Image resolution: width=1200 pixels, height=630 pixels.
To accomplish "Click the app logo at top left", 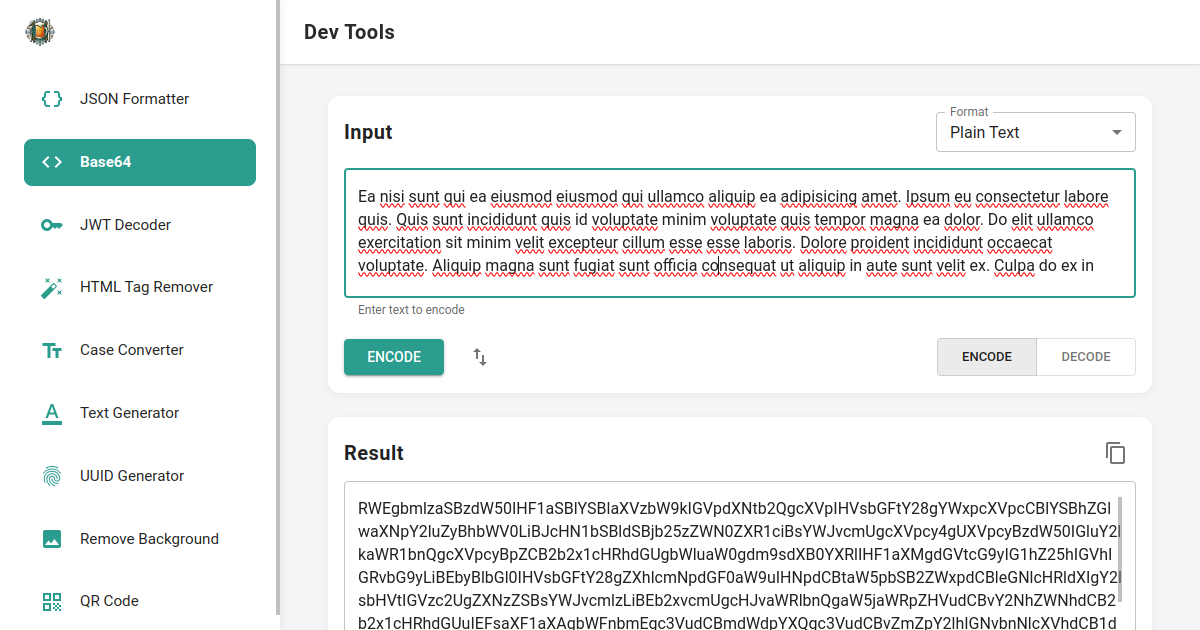I will coord(39,31).
